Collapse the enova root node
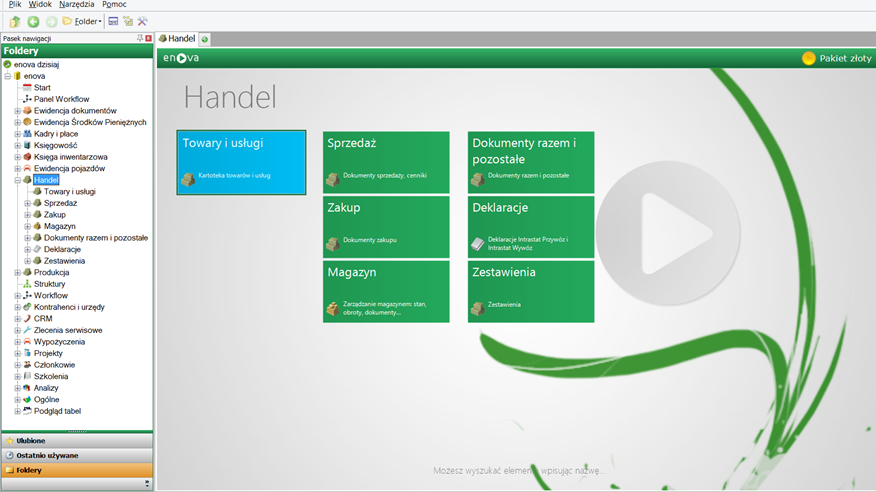This screenshot has width=876, height=492. [x=7, y=76]
